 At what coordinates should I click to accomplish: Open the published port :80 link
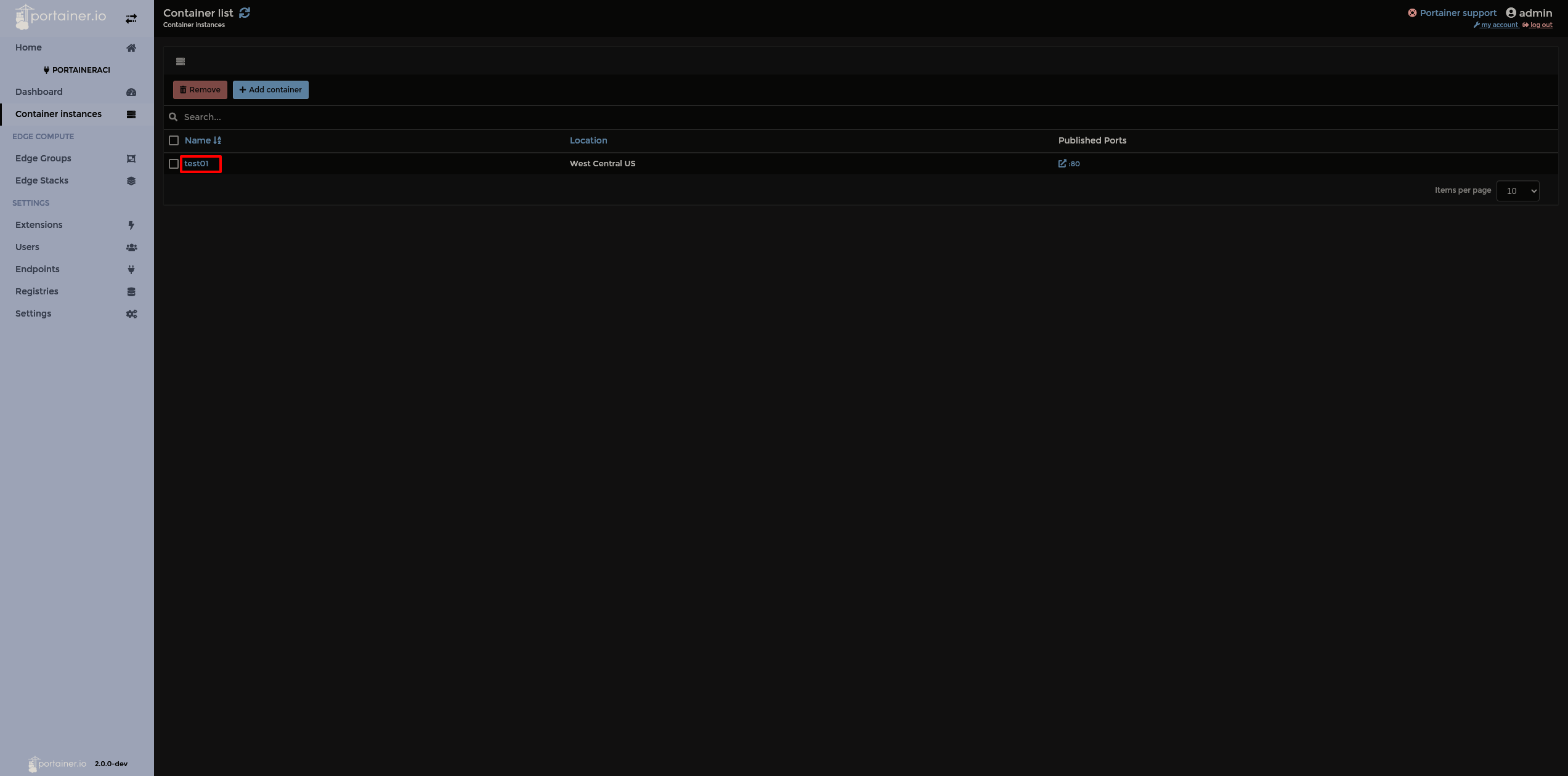pos(1070,163)
